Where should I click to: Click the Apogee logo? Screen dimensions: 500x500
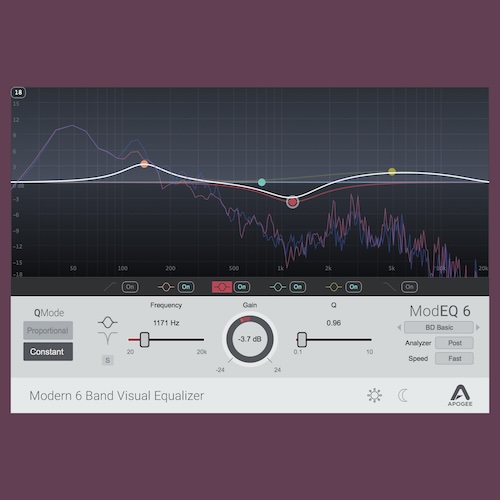point(460,395)
